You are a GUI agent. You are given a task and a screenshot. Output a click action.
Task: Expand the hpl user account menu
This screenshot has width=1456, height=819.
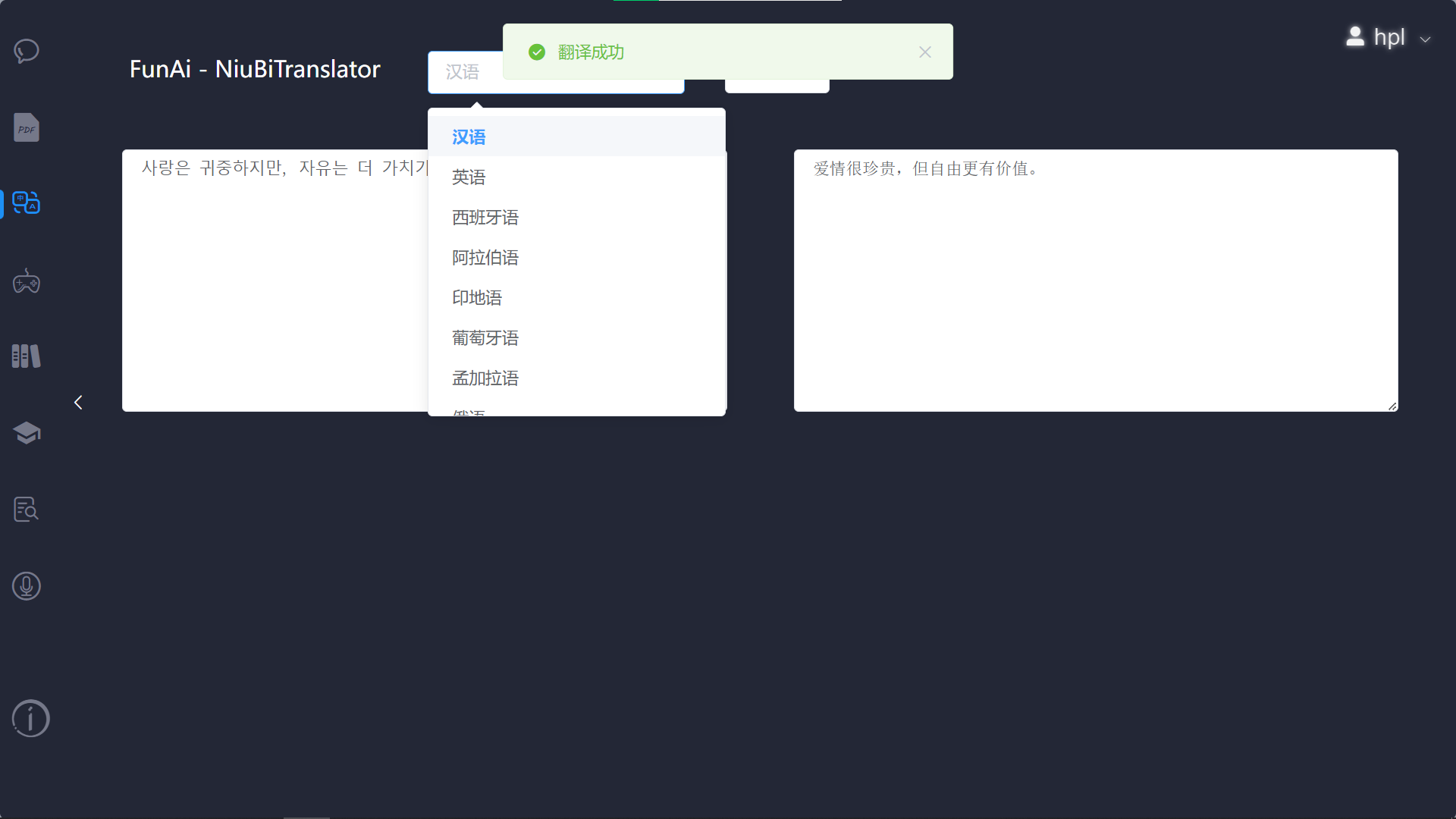pos(1389,37)
